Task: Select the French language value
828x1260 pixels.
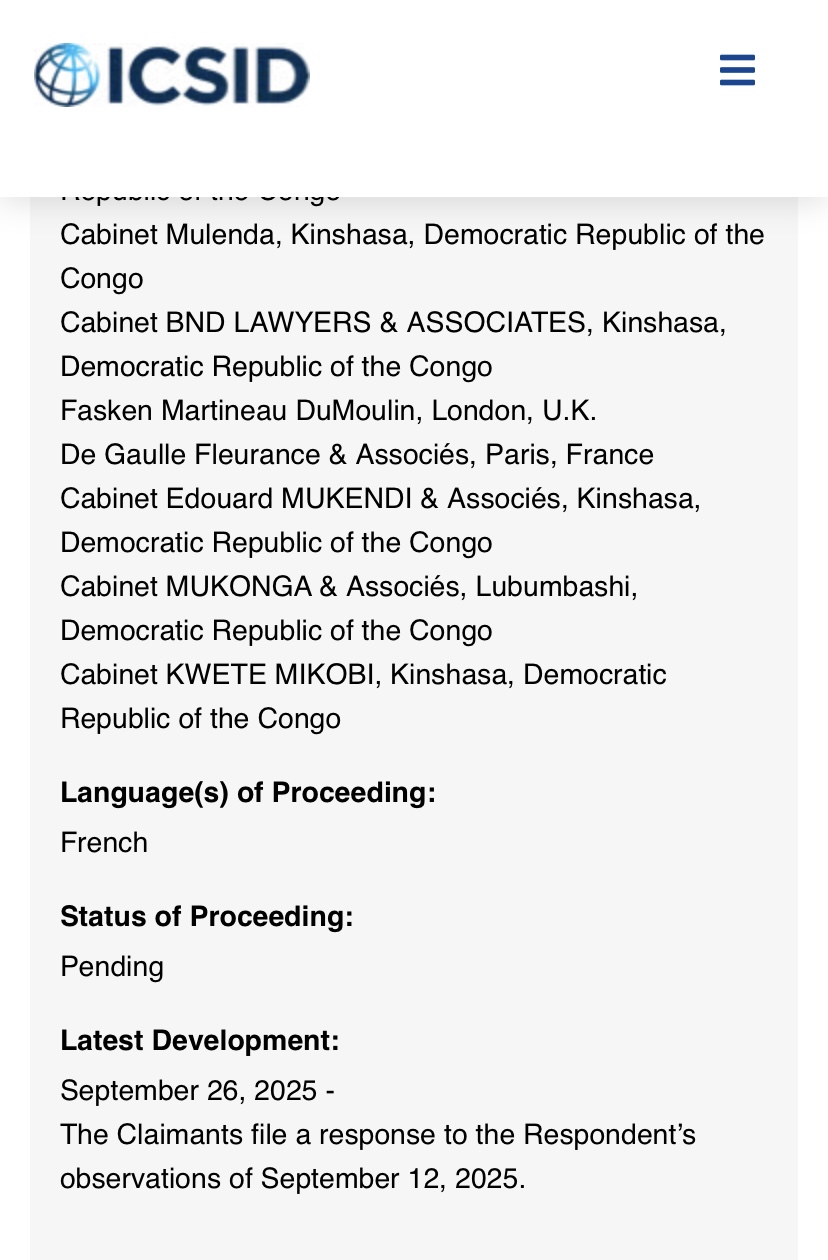Action: (104, 843)
